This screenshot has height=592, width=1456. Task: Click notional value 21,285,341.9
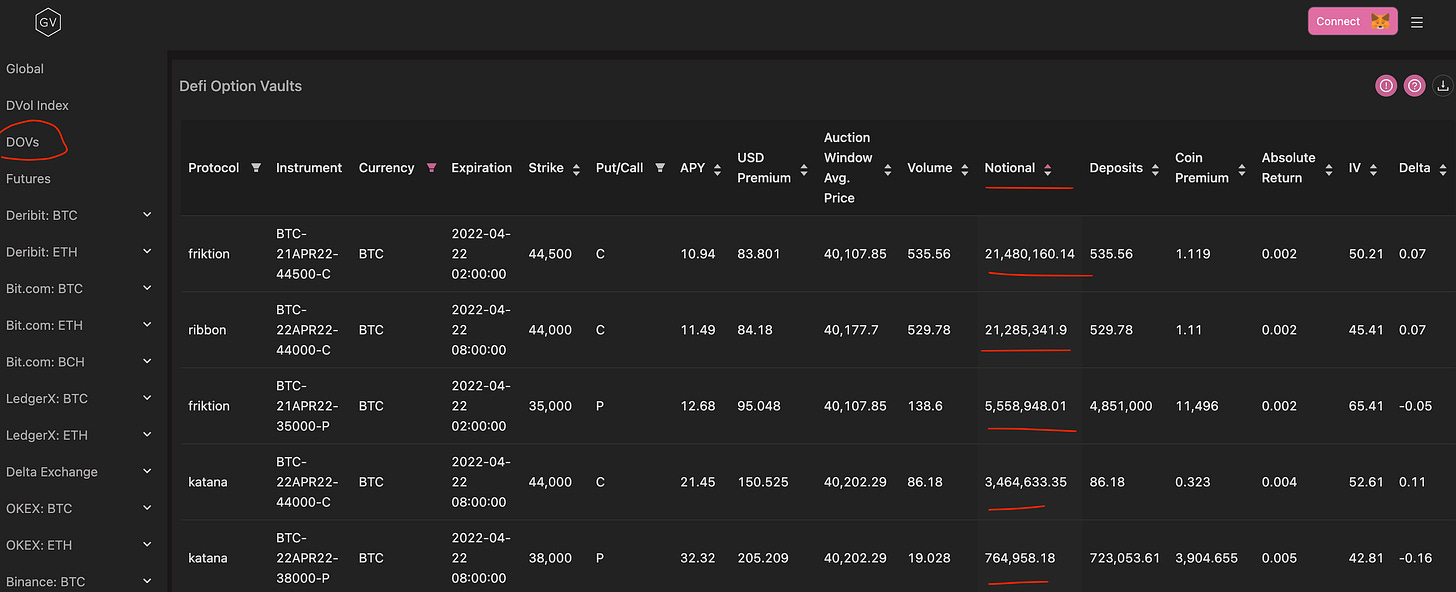(1026, 330)
